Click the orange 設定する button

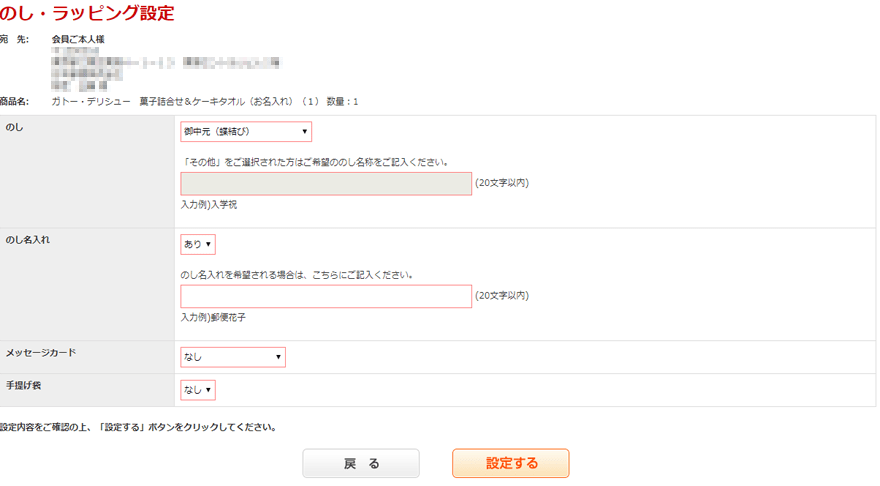pos(510,463)
